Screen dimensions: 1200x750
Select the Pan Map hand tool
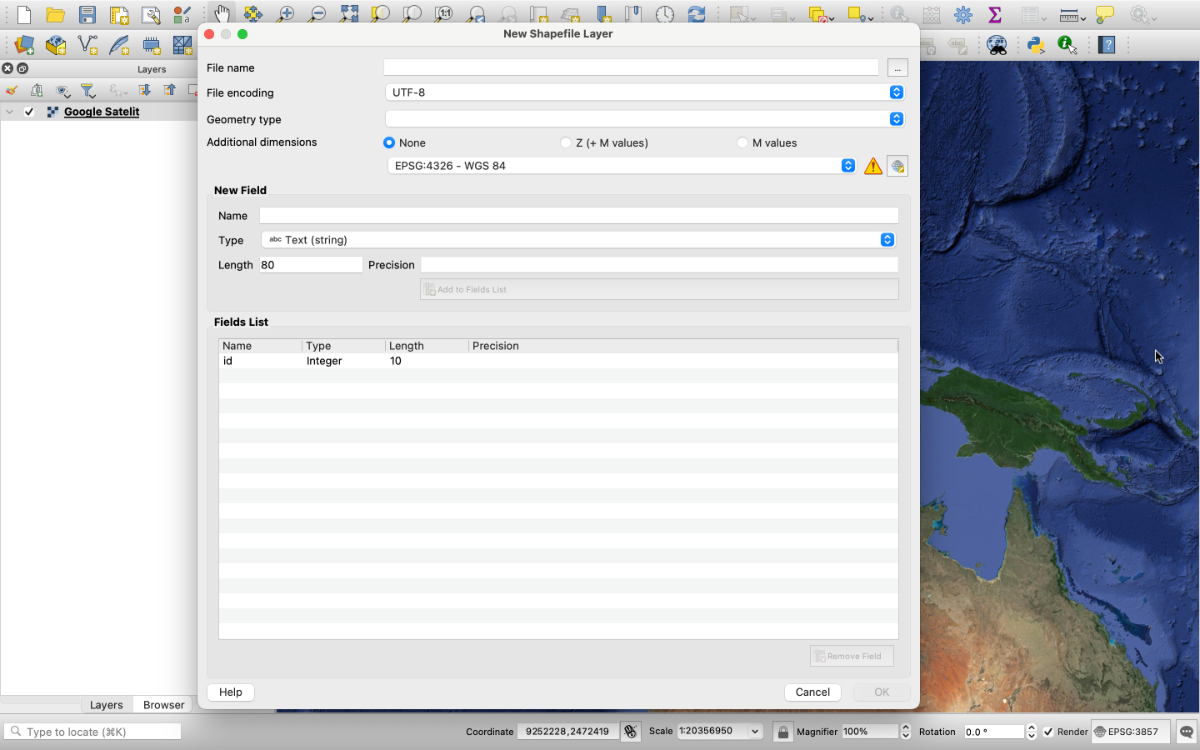(x=222, y=14)
